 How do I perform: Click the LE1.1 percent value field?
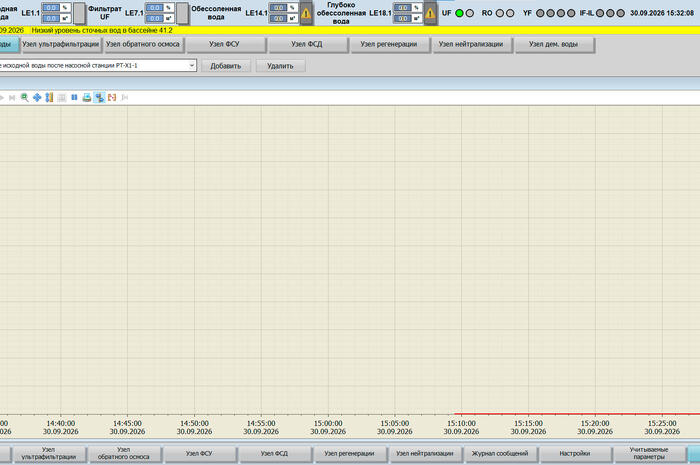click(51, 8)
